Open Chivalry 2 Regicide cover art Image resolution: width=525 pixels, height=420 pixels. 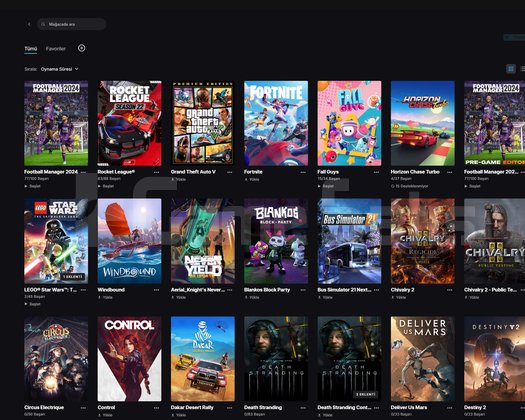[x=423, y=241]
